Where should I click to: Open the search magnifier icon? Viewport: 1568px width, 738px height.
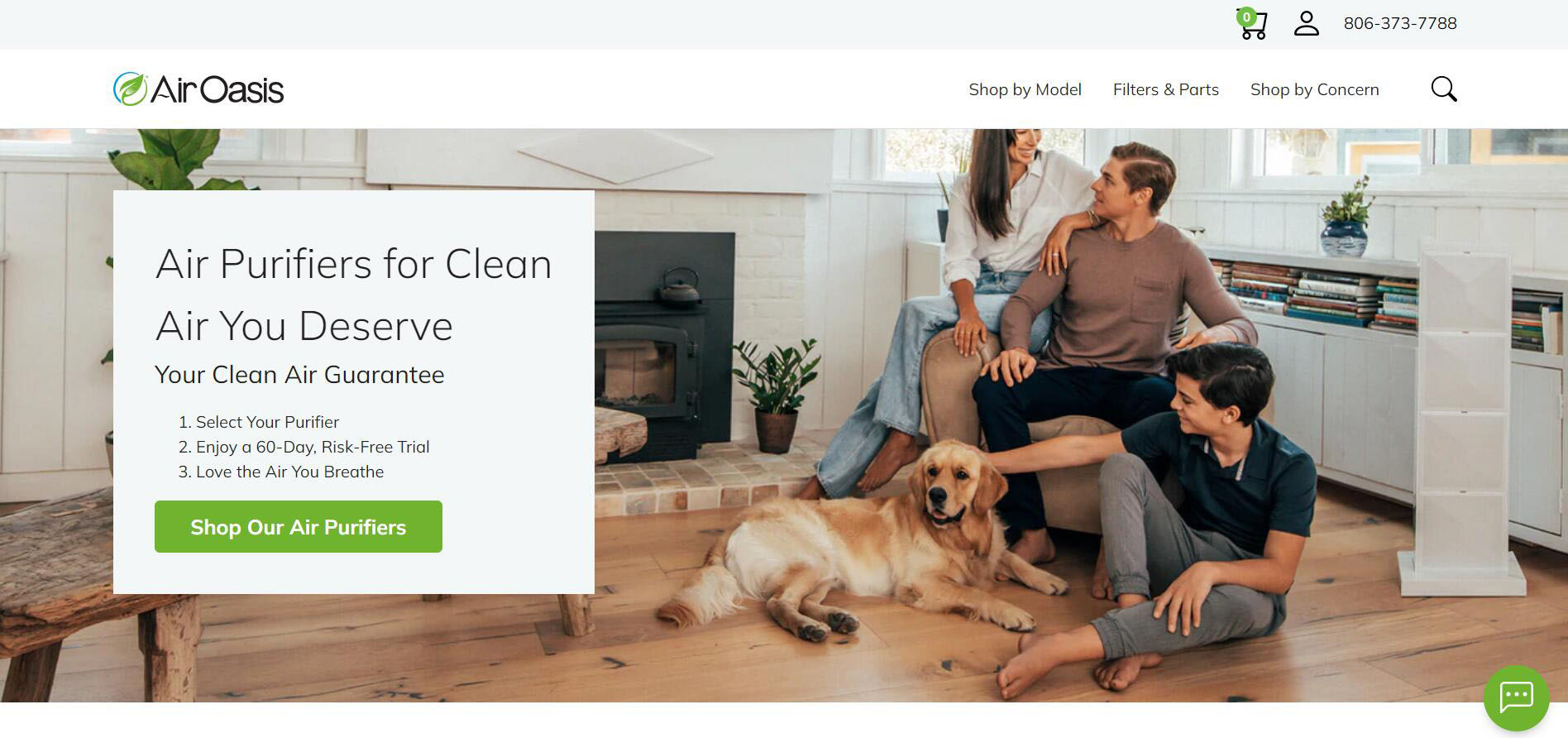[1444, 89]
